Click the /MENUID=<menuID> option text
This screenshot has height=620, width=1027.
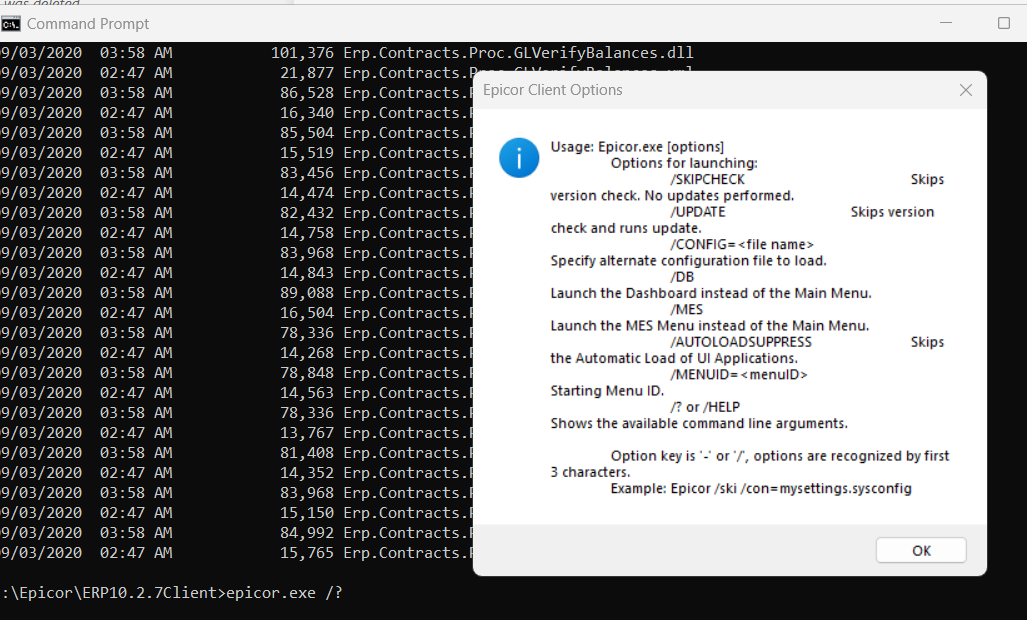tap(739, 374)
